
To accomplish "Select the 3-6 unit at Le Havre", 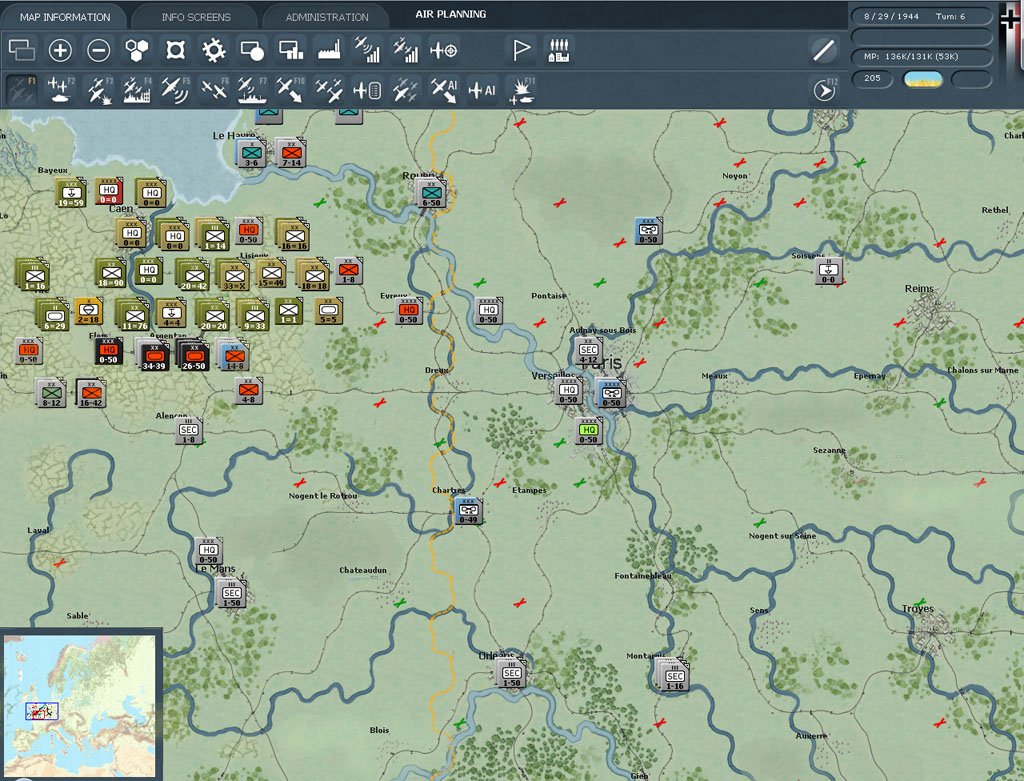I will (251, 153).
